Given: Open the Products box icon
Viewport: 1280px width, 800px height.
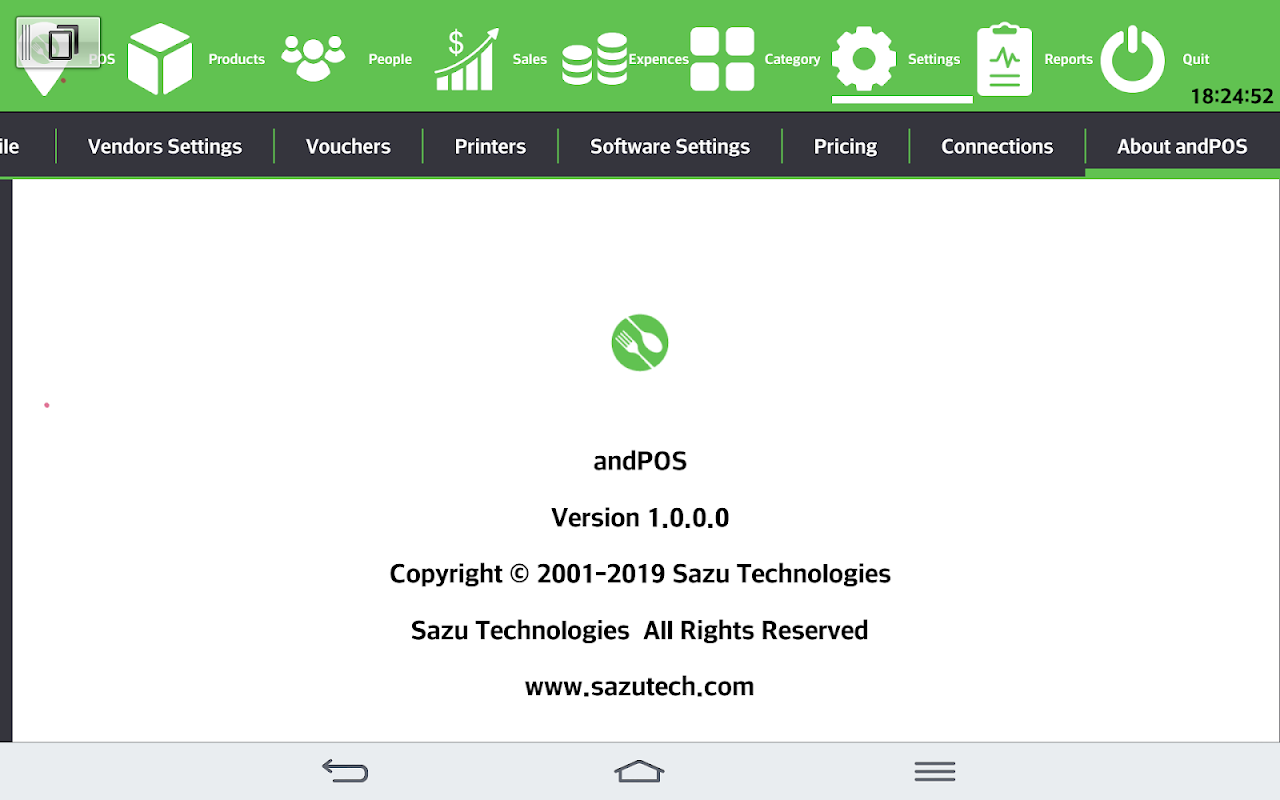Looking at the screenshot, I should tap(160, 60).
